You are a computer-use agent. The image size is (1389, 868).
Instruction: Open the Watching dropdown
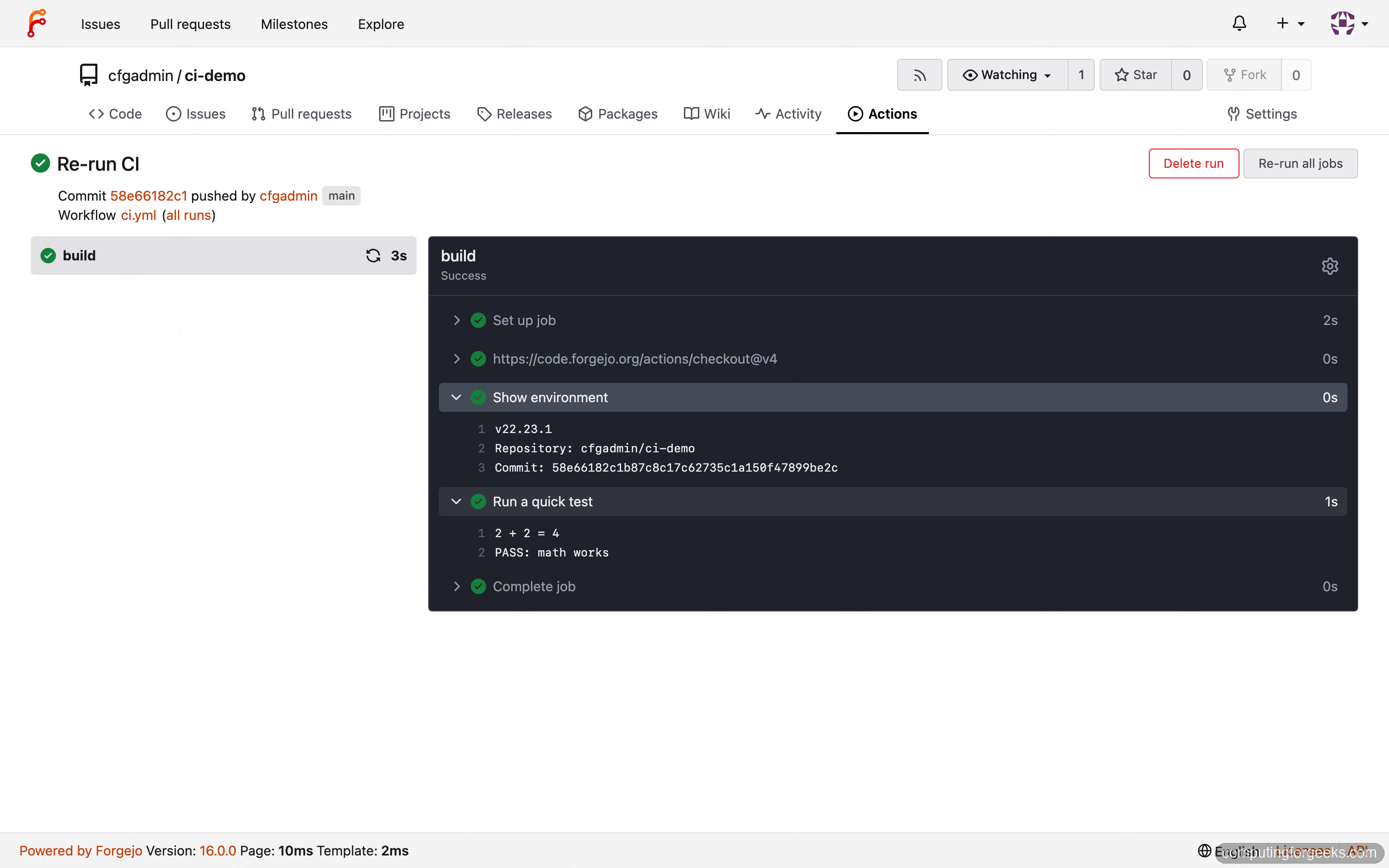click(1008, 75)
